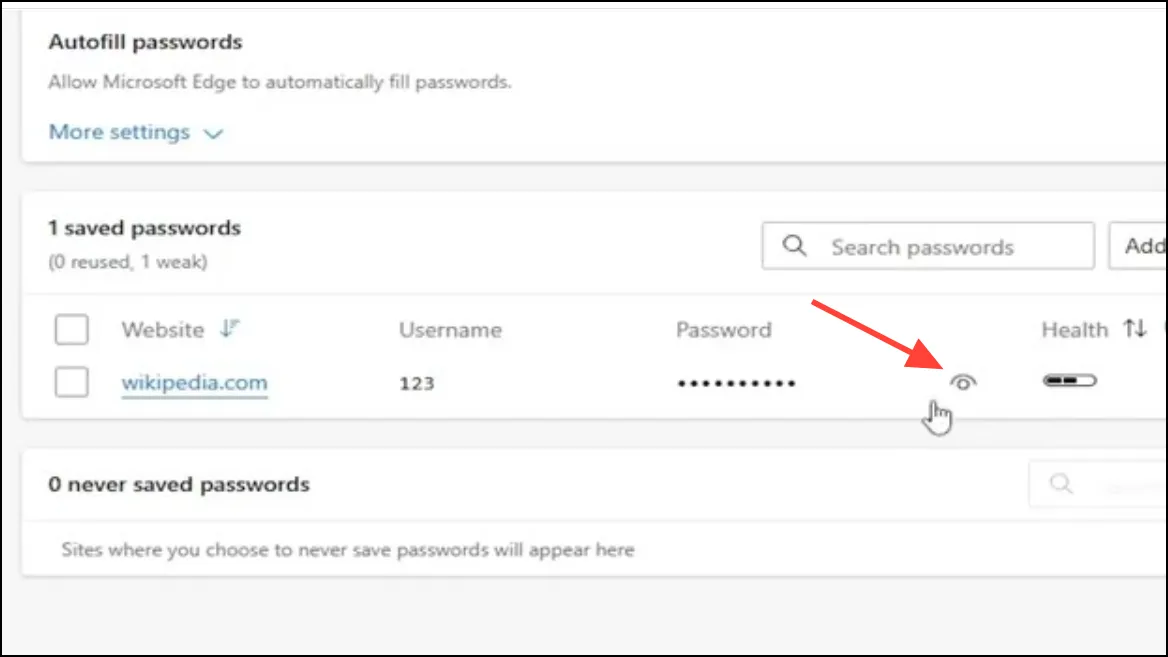Open the More settings link
The image size is (1168, 657).
[x=119, y=132]
